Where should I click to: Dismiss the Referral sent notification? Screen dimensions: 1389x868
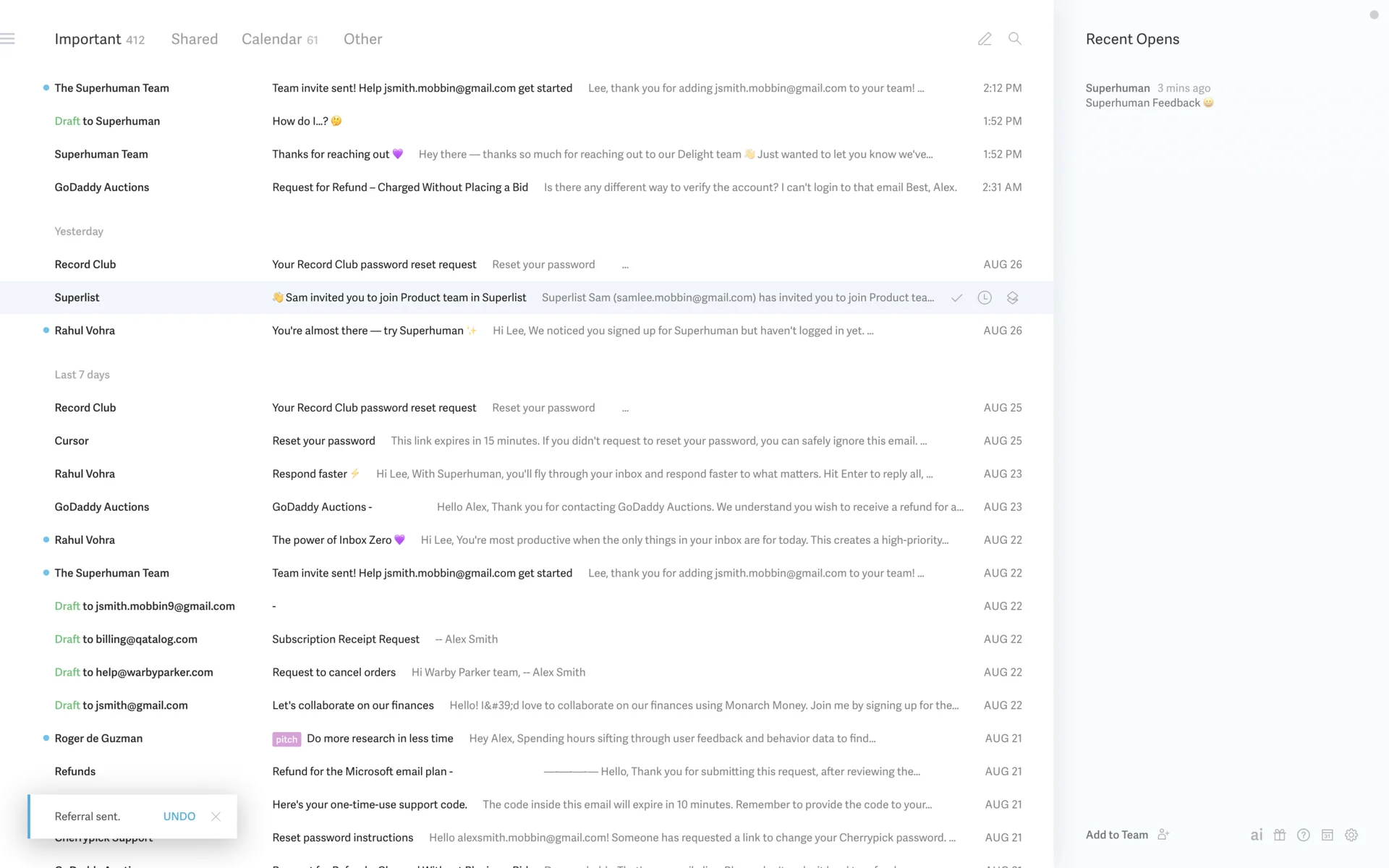tap(216, 816)
